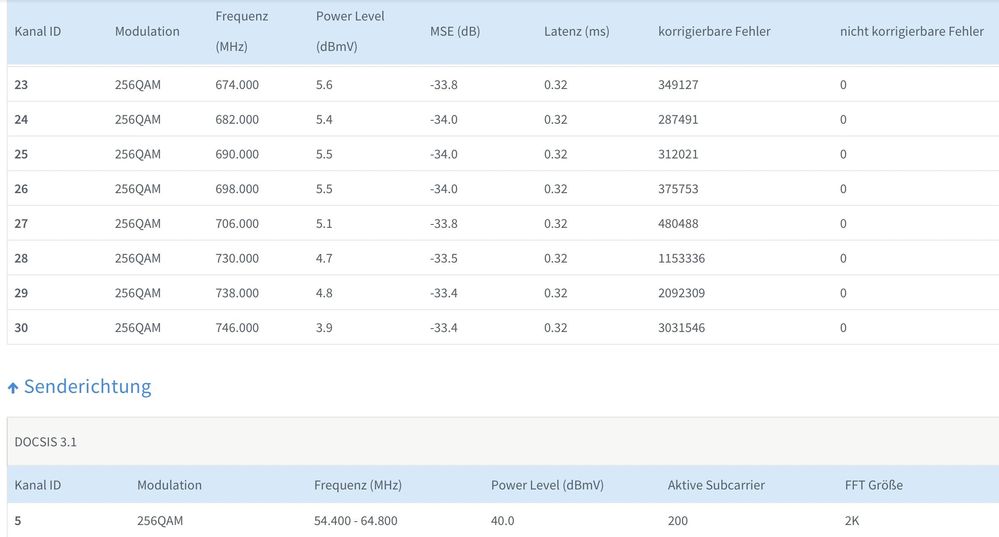Click power level 5.6 in row 23
The image size is (999, 537).
pos(324,85)
